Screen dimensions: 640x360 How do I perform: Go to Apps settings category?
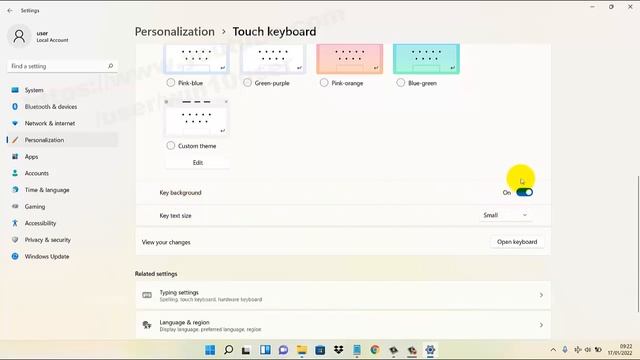tap(62, 157)
